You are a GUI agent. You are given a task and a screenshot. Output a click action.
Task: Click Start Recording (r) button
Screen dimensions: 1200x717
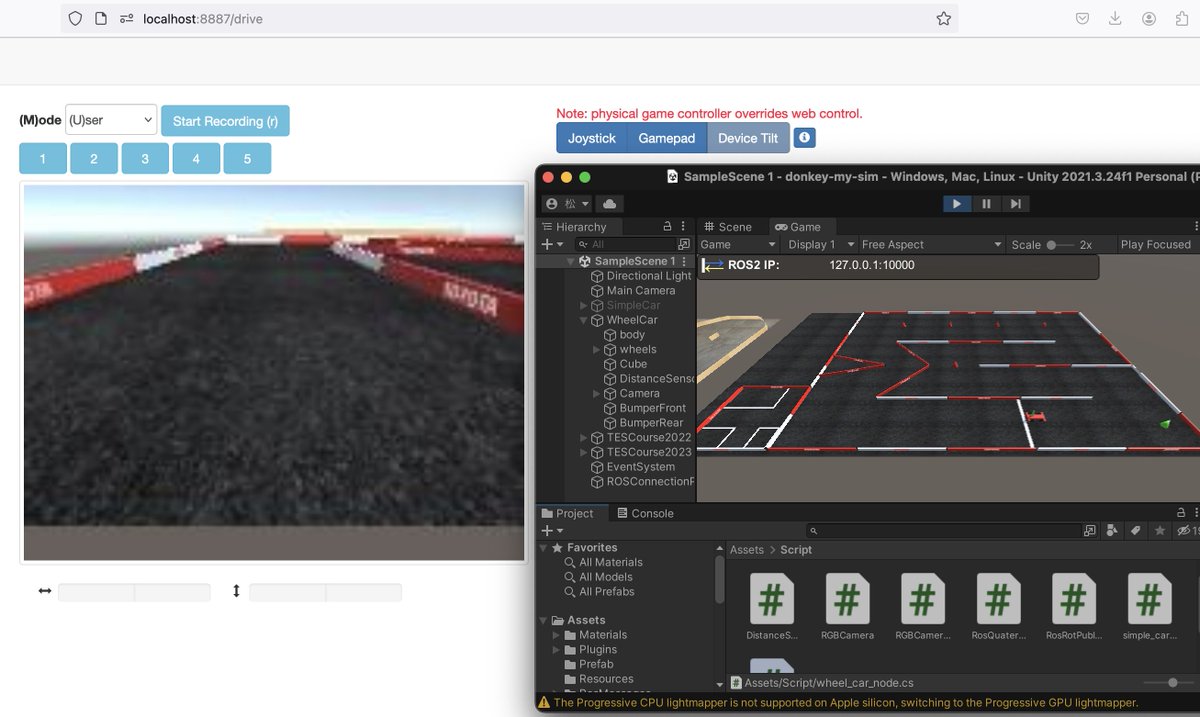(225, 121)
